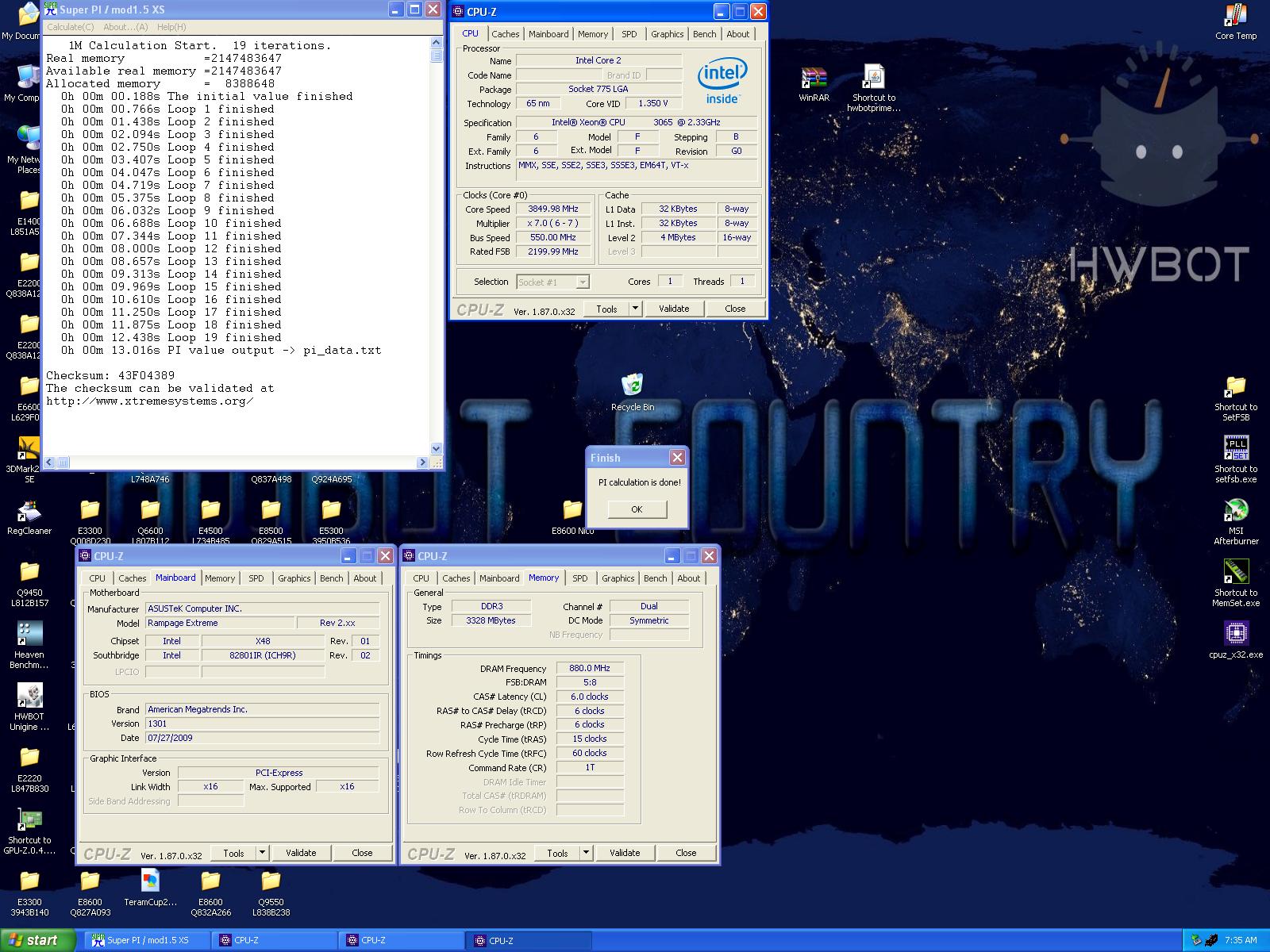The height and width of the screenshot is (952, 1270).
Task: Open the Recycle Bin icon
Action: point(633,385)
